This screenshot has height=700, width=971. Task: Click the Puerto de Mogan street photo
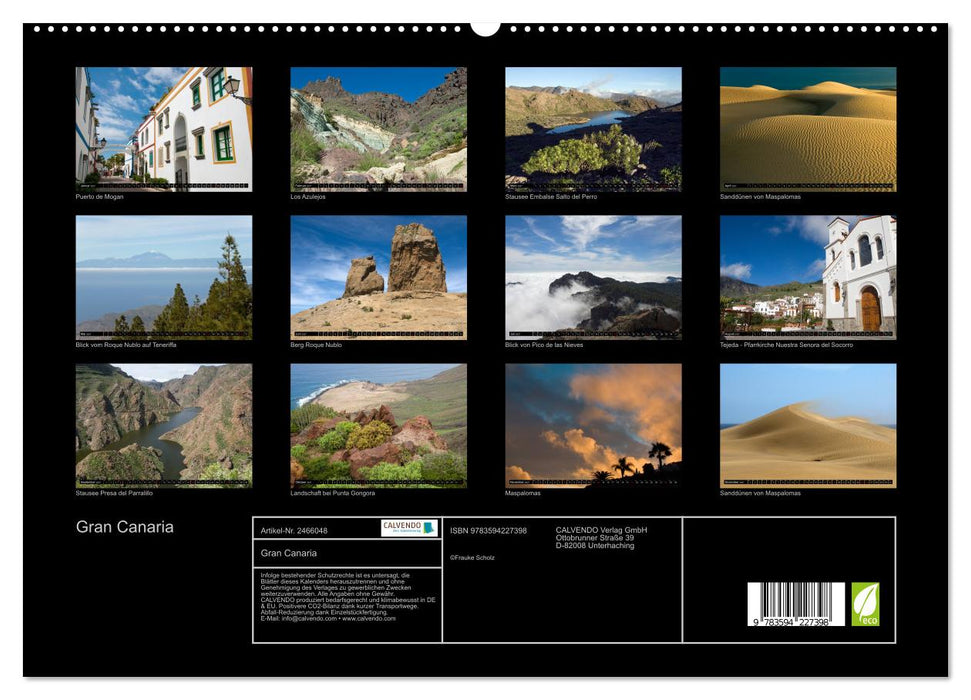tap(164, 129)
